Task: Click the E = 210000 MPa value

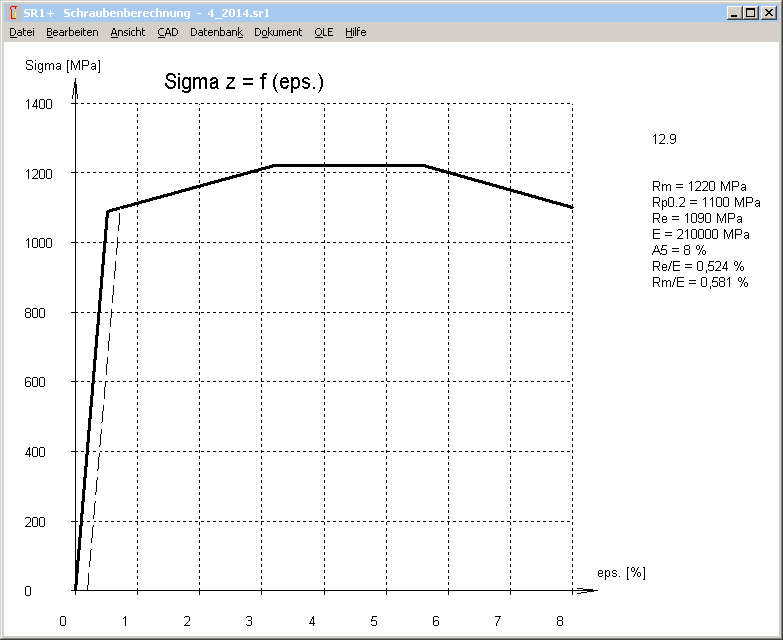Action: tap(699, 235)
